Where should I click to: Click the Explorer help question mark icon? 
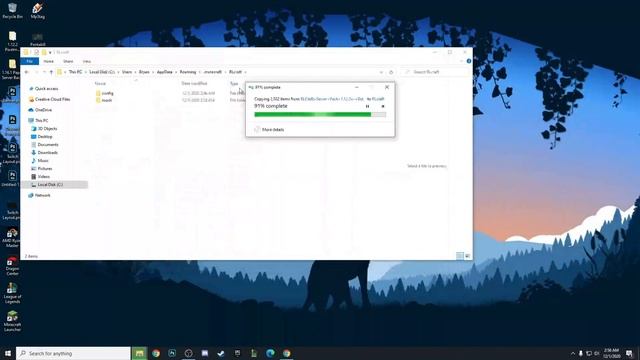[469, 61]
